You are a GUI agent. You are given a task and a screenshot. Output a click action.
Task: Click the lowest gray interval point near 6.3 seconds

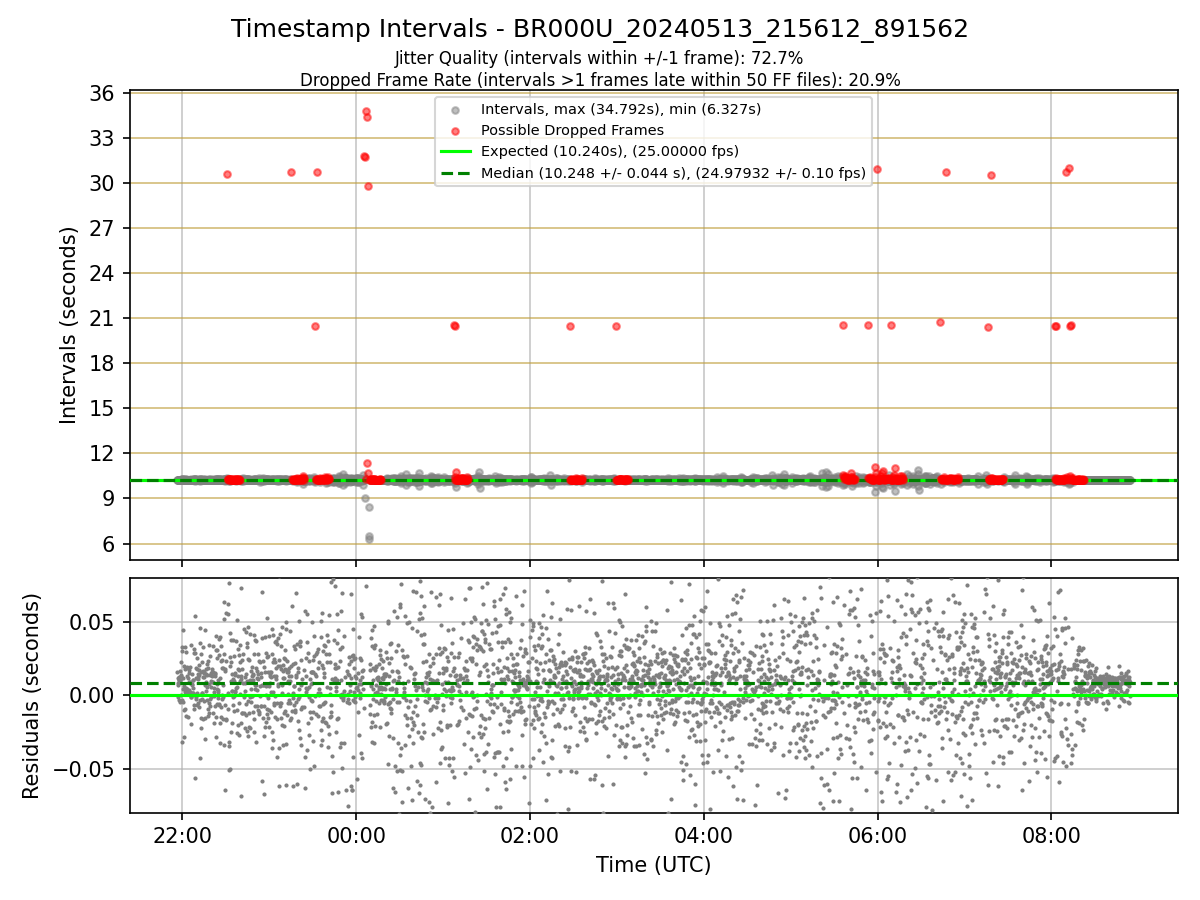(369, 539)
